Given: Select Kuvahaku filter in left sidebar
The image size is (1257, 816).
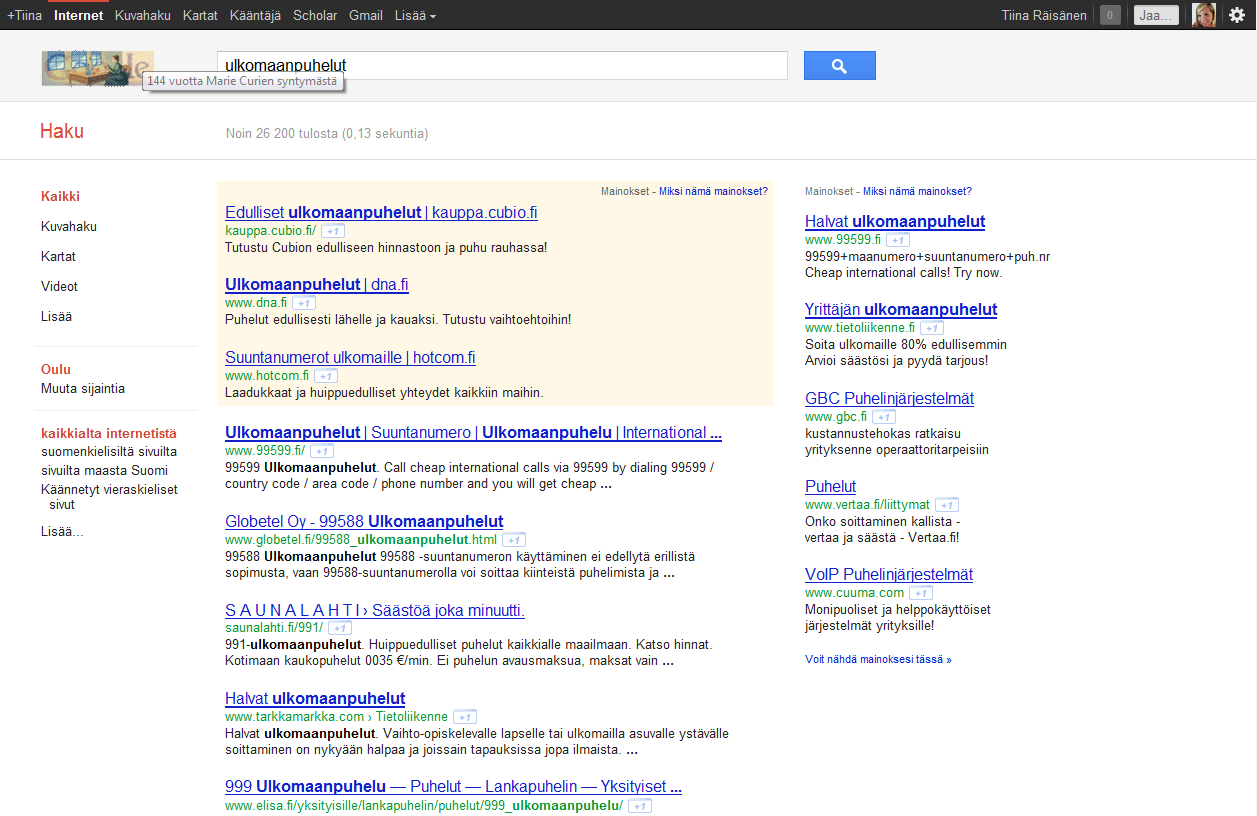Looking at the screenshot, I should tap(69, 227).
